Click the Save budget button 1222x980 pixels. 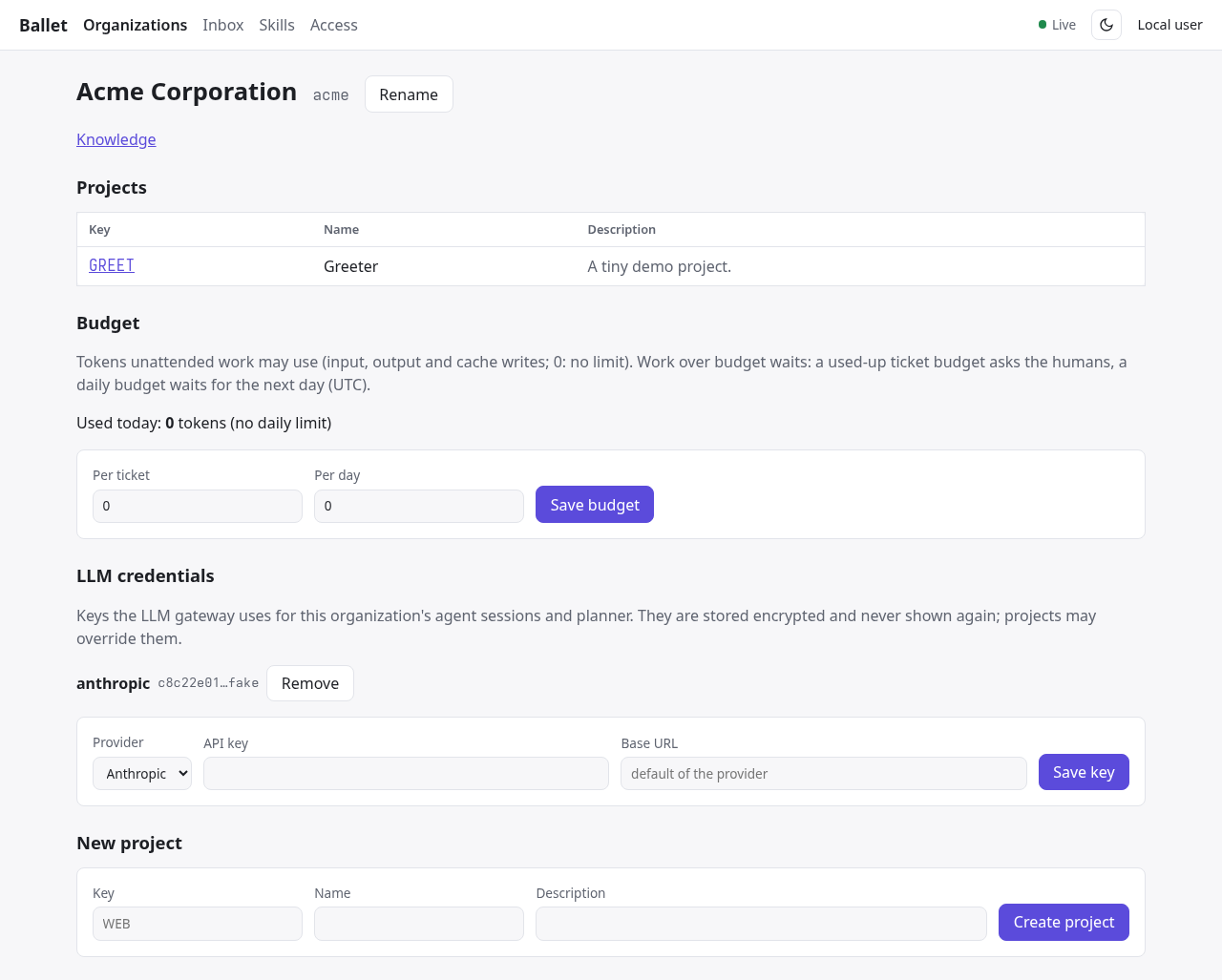[595, 505]
